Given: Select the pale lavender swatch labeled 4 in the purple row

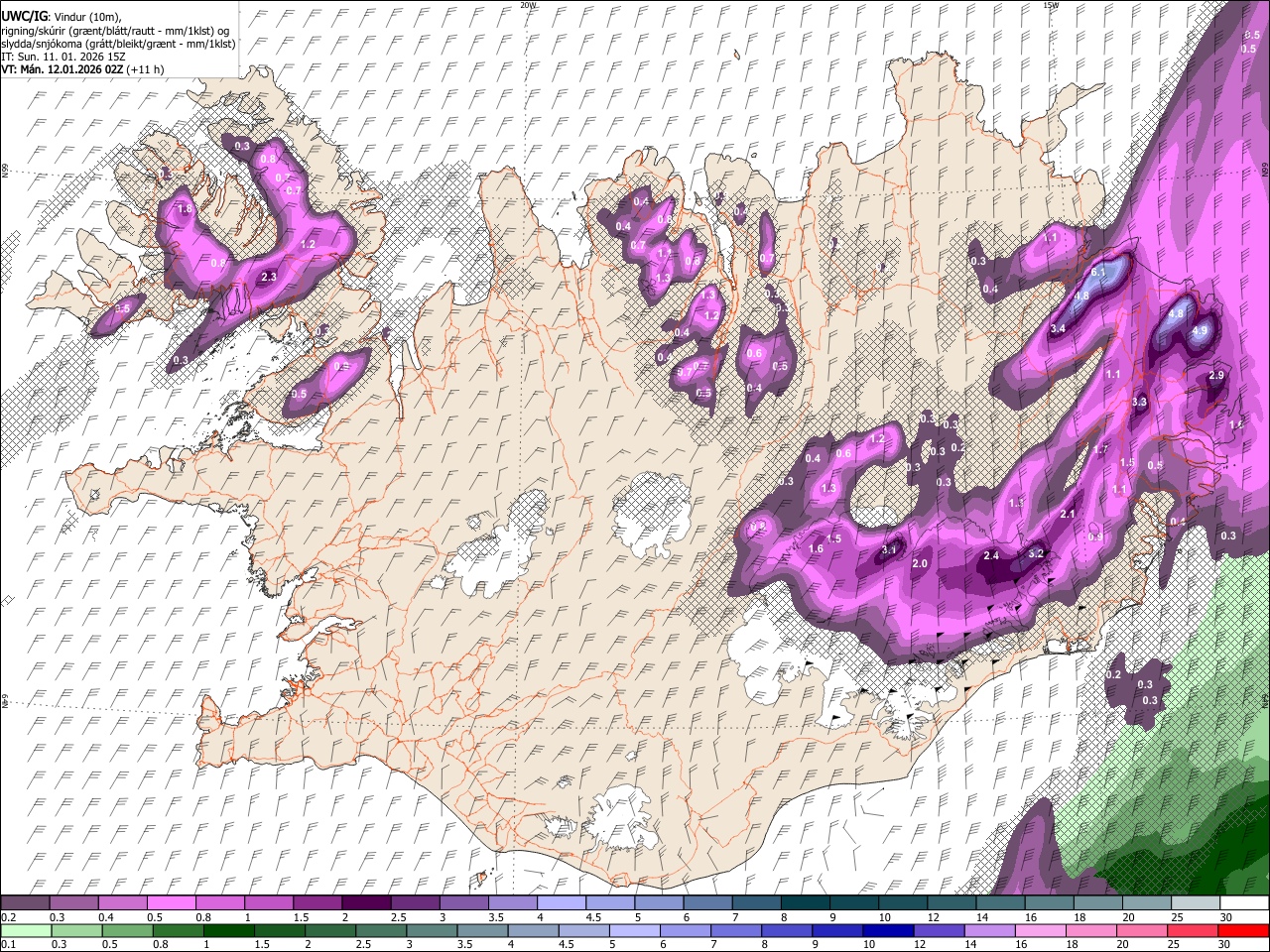Looking at the screenshot, I should (563, 902).
